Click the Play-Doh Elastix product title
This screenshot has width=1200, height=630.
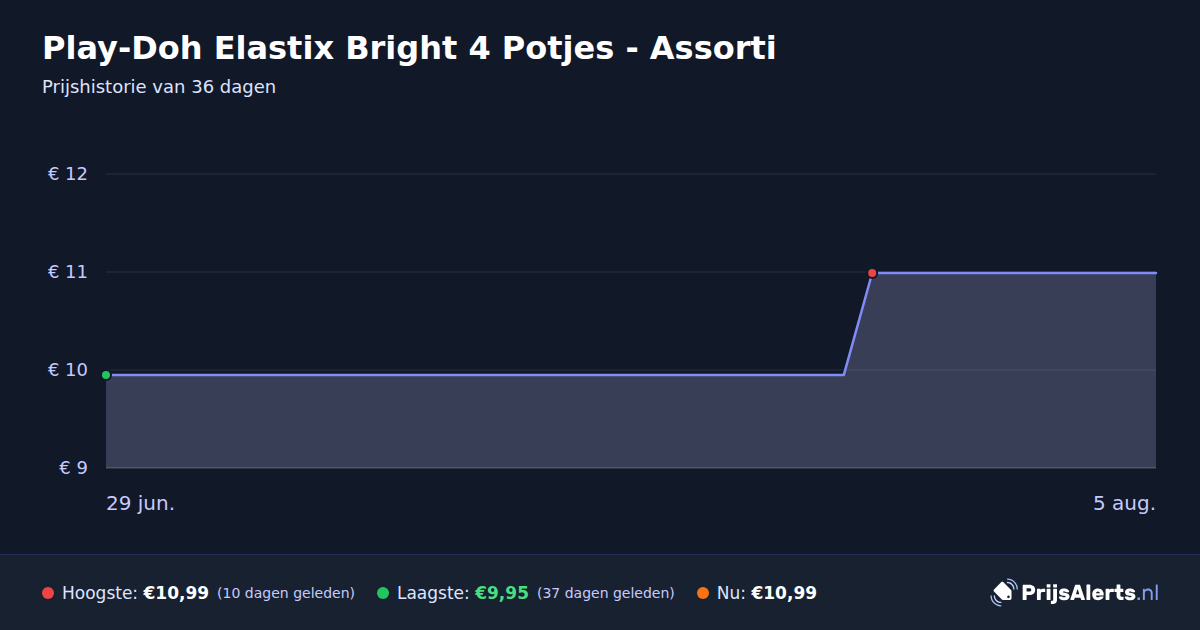coord(409,47)
